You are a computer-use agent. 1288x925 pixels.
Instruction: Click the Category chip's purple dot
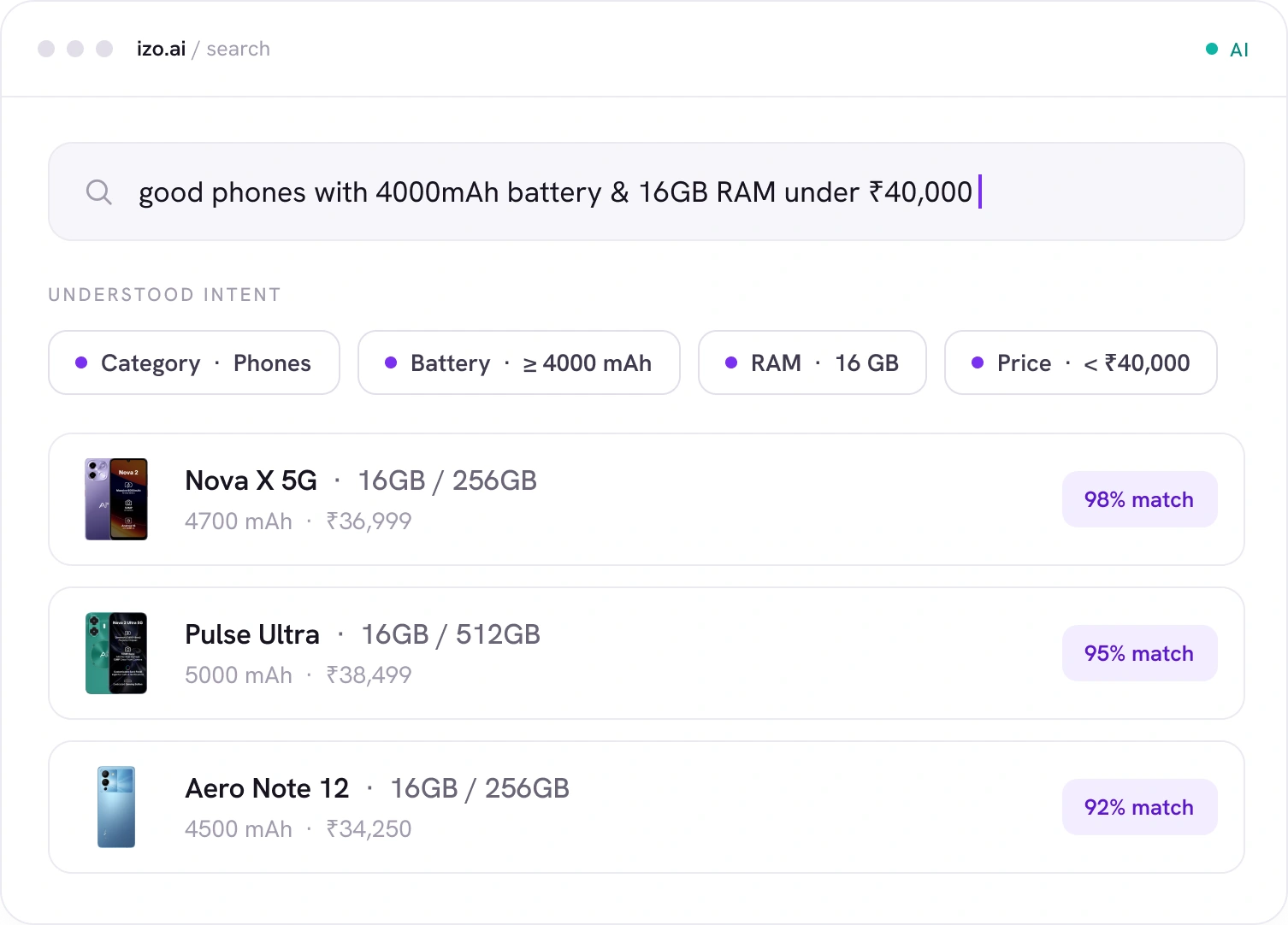81,362
